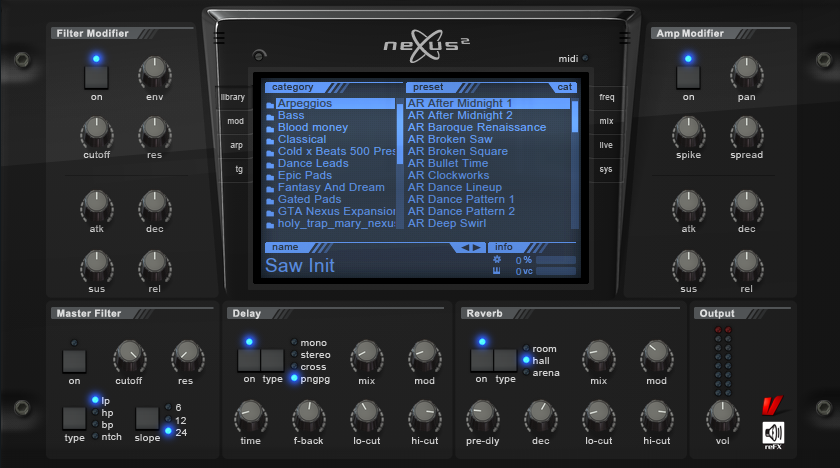This screenshot has height=468, width=840.
Task: Open the mix tab on right side
Action: [606, 121]
